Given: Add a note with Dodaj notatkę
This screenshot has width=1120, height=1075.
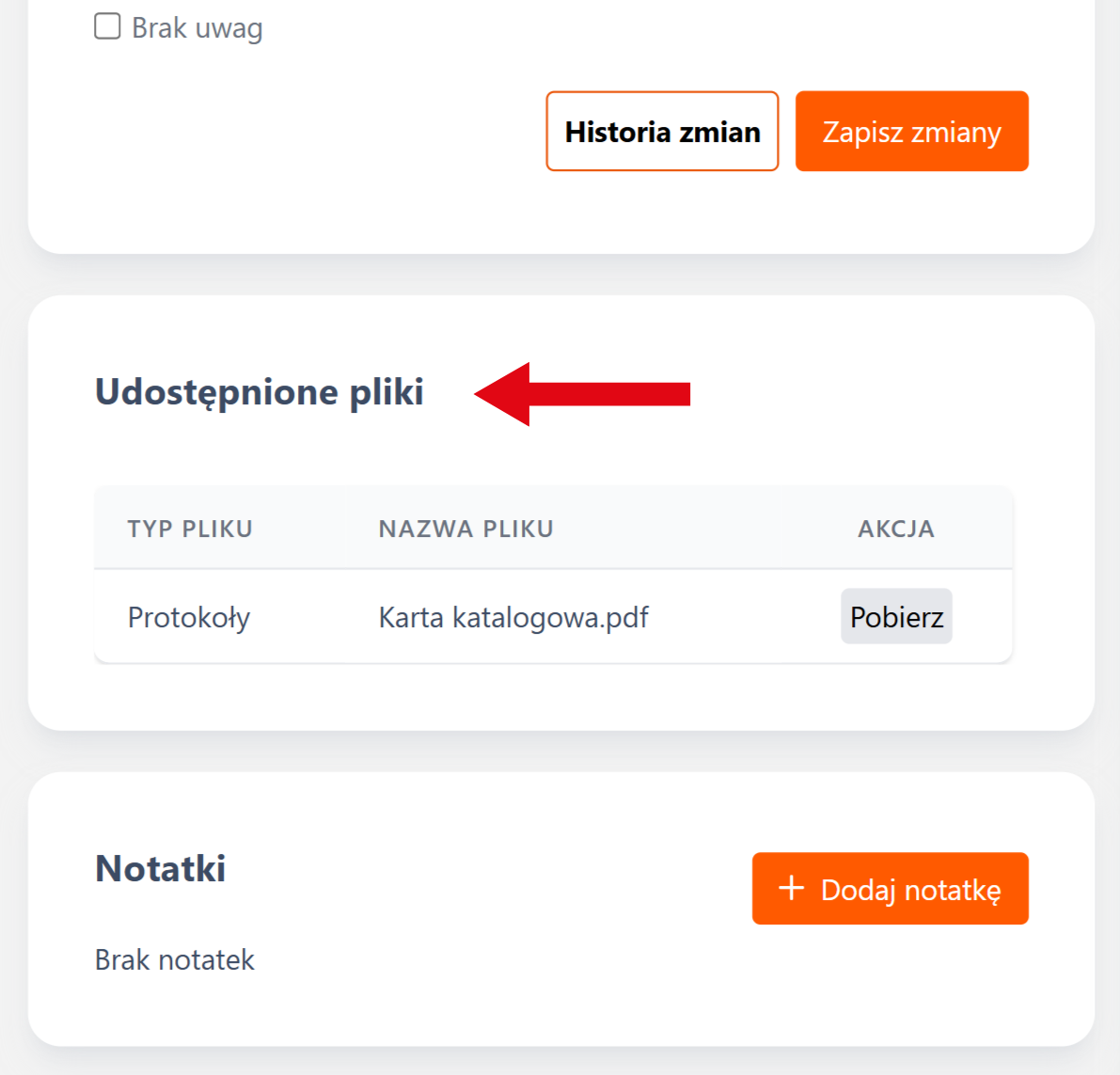Looking at the screenshot, I should [890, 889].
